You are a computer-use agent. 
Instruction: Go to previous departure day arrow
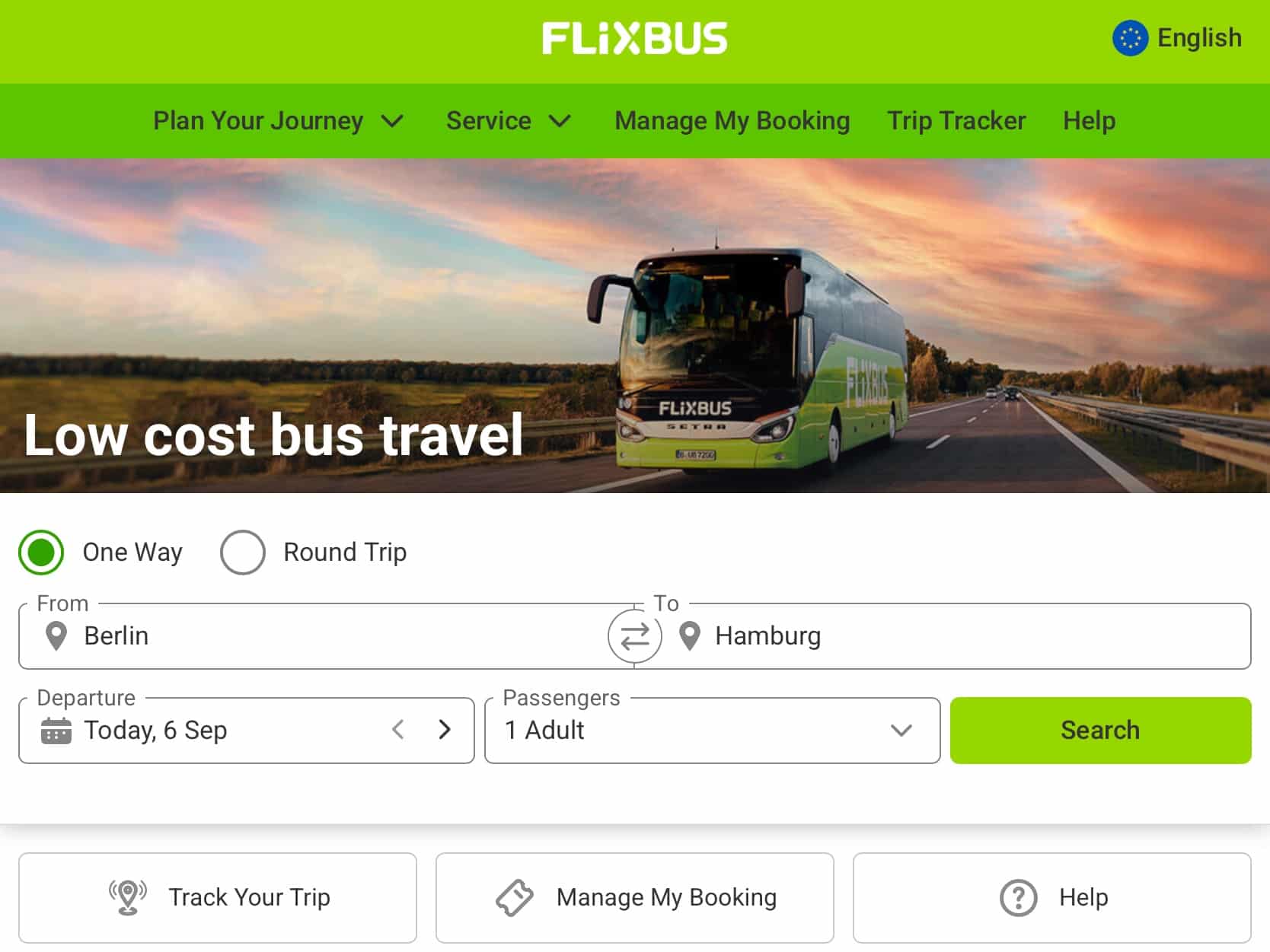pyautogui.click(x=398, y=730)
